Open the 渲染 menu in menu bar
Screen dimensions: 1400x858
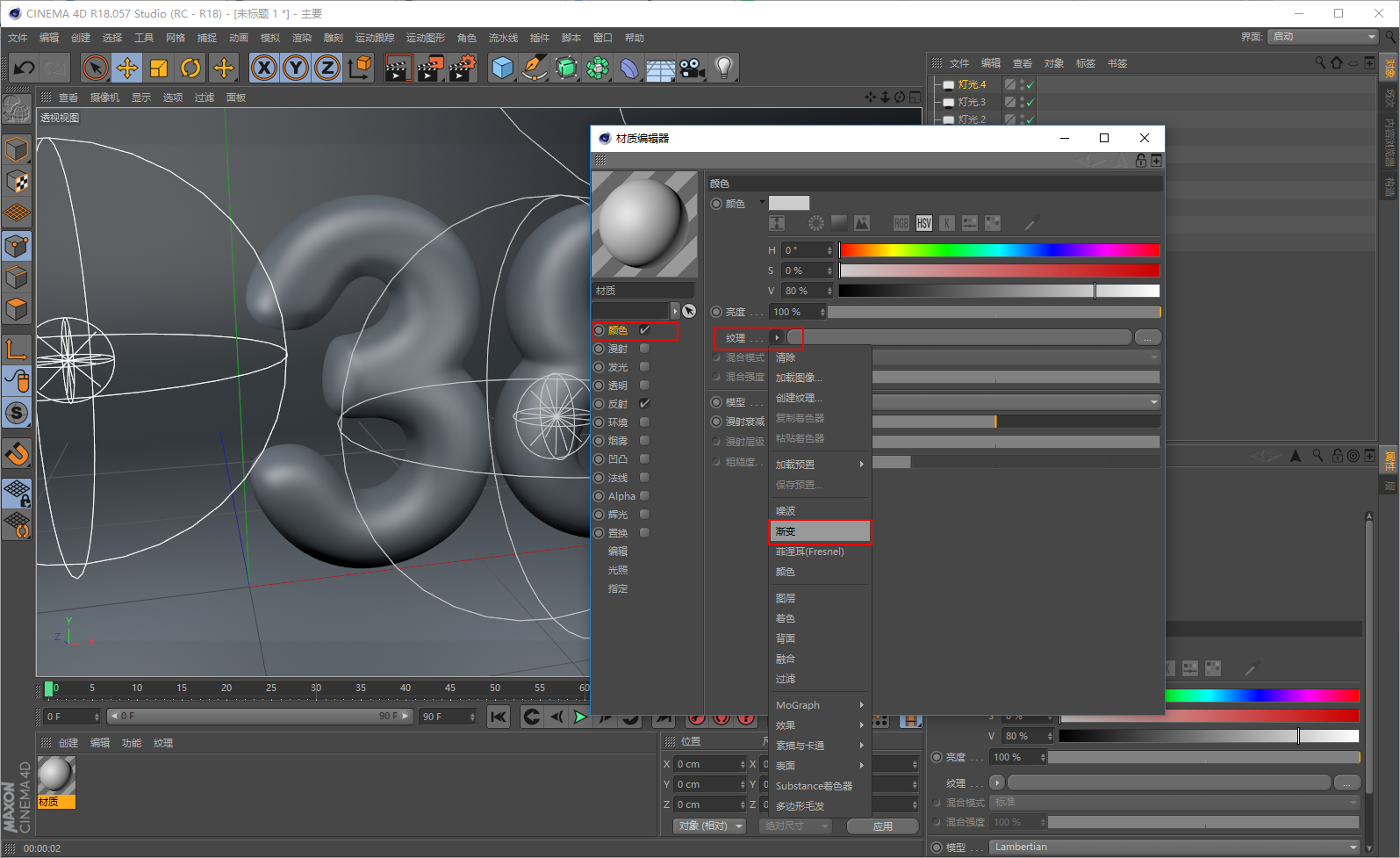click(x=302, y=38)
